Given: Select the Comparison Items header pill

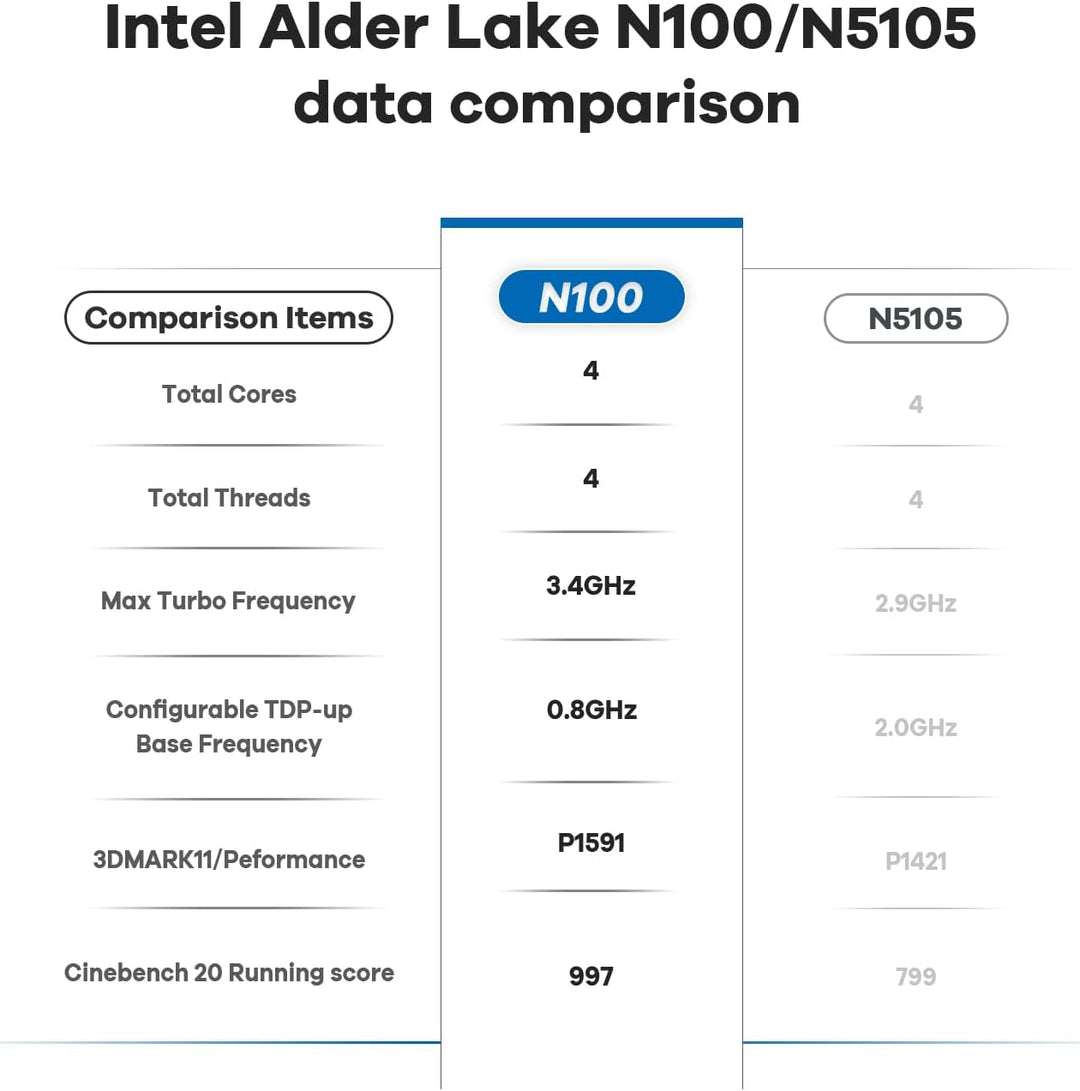Looking at the screenshot, I should (229, 317).
